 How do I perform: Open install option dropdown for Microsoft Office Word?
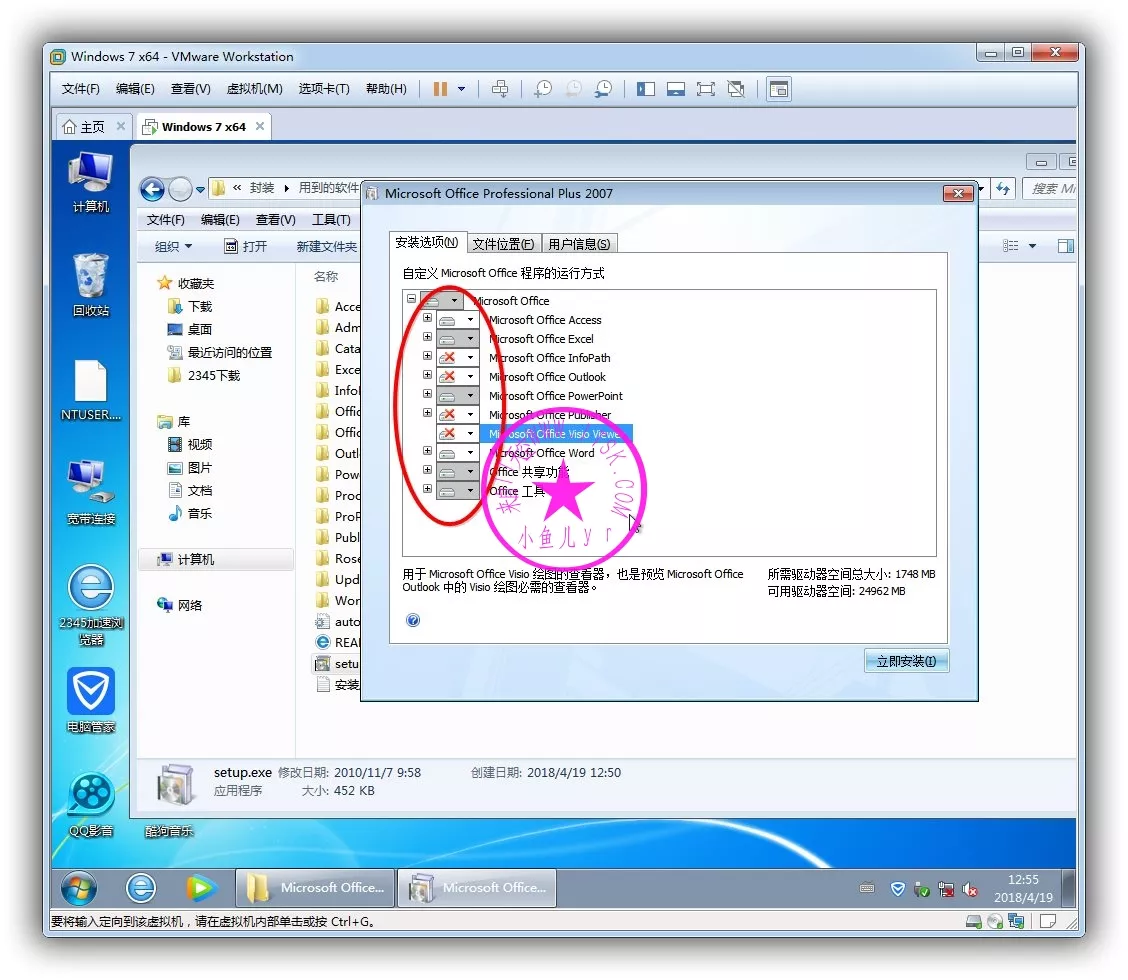tap(470, 453)
